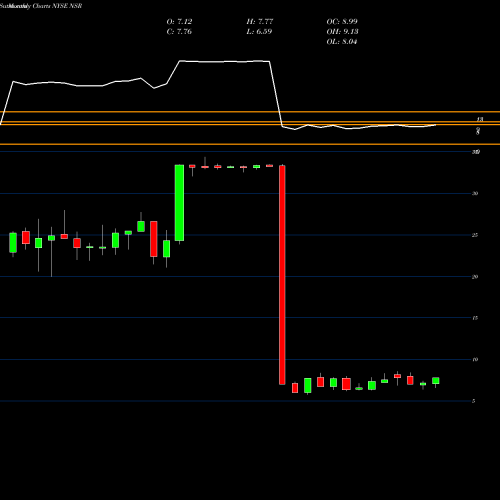The width and height of the screenshot is (500, 500).
Task: Click the tallest green candlestick
Action: 179,203
